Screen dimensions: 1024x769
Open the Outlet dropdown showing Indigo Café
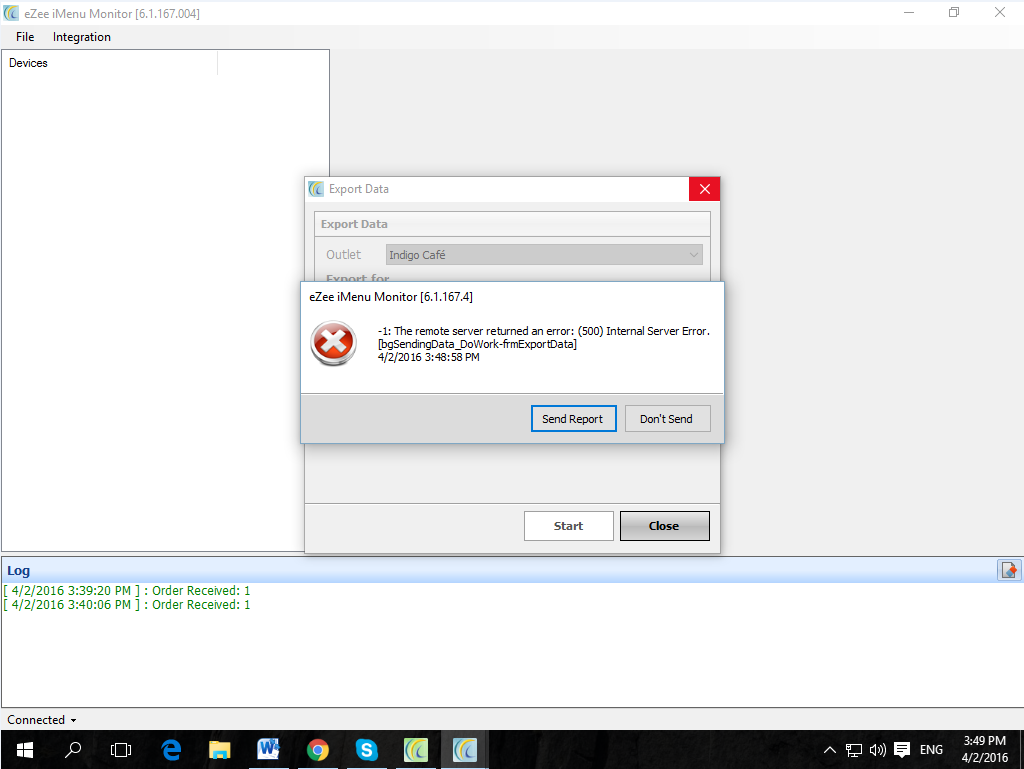[544, 255]
